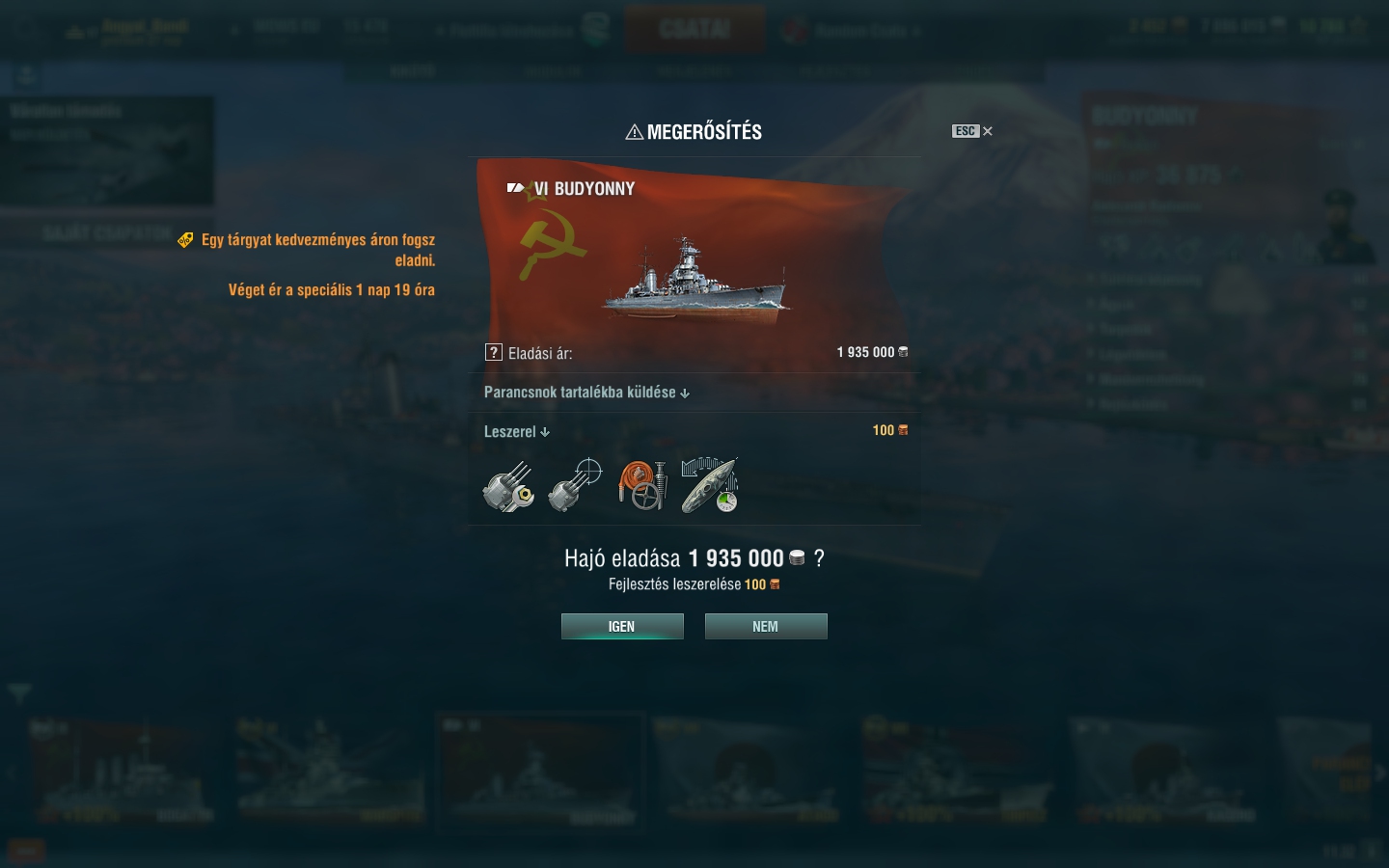Click the hammer and sickle emblem on flag
The height and width of the screenshot is (868, 1389).
[x=552, y=246]
